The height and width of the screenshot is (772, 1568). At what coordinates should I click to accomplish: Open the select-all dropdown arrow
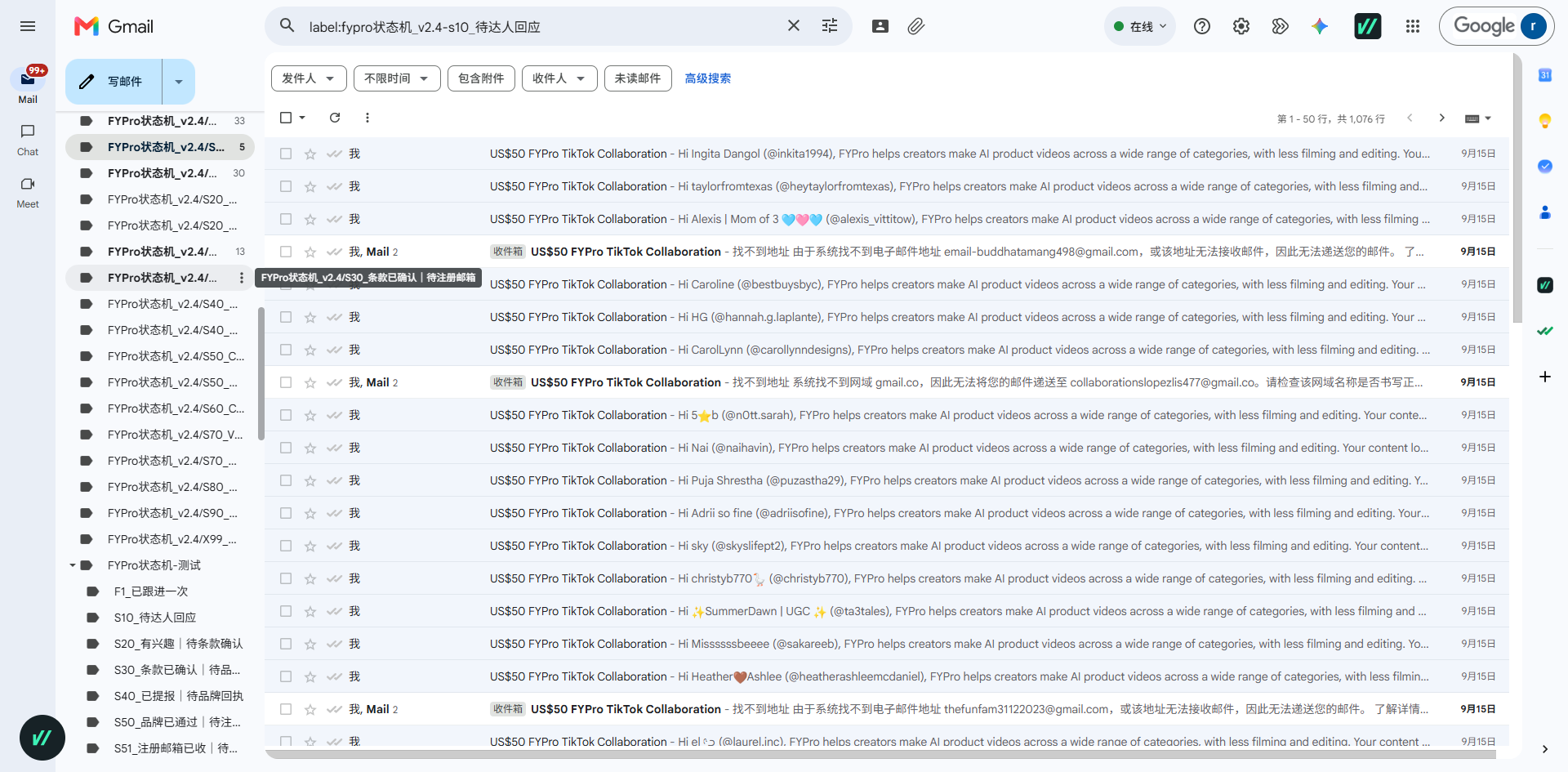coord(302,118)
